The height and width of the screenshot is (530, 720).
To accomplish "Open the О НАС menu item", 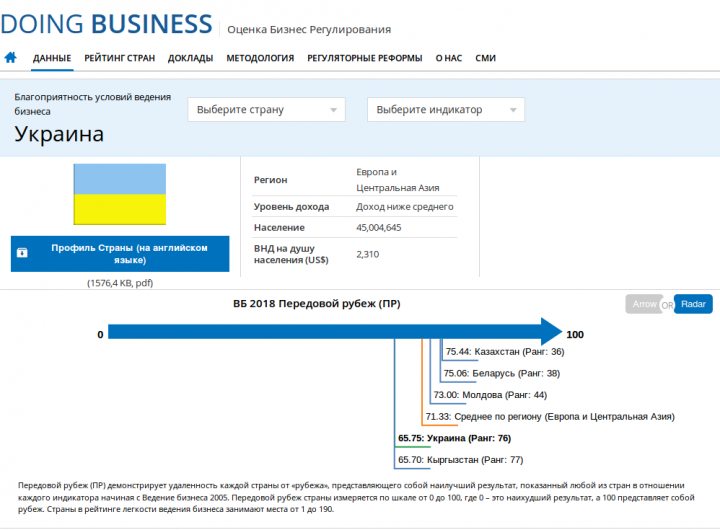I will [449, 58].
